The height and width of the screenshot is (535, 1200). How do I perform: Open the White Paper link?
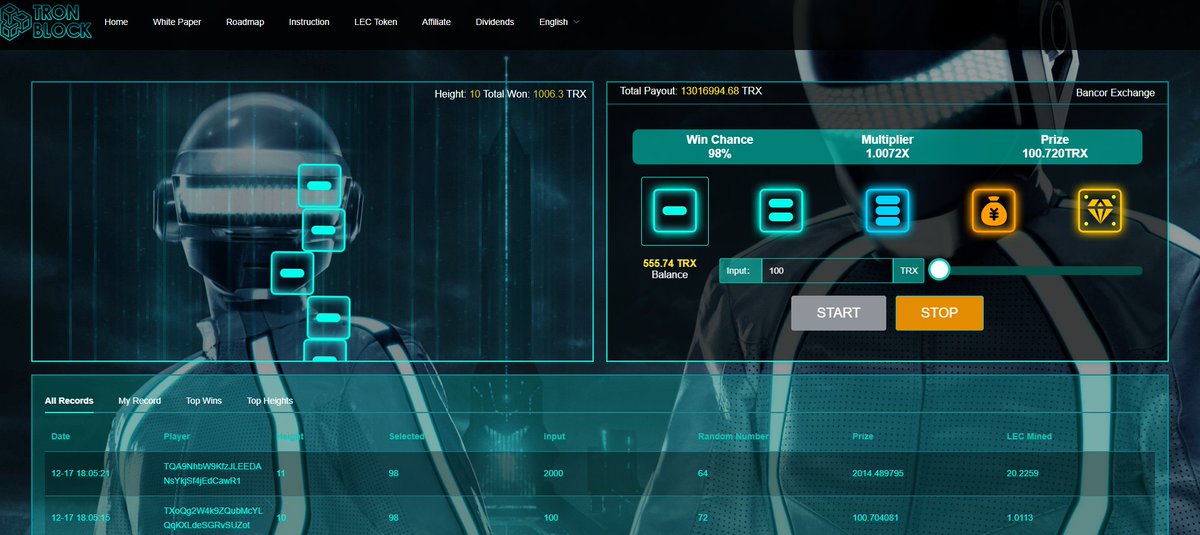coord(178,22)
